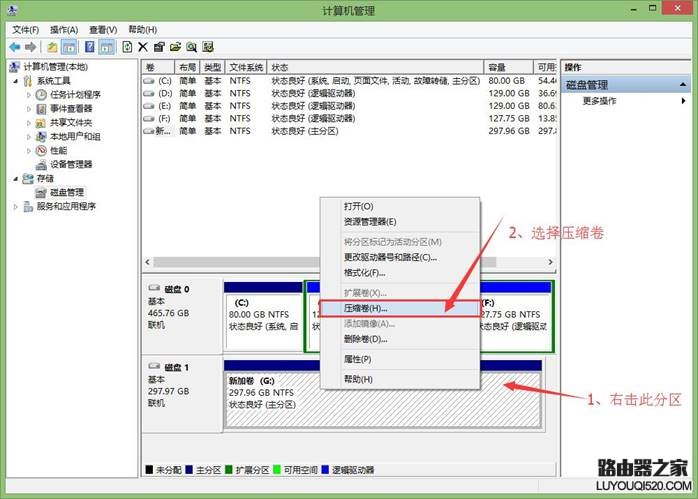Open 设备管理器 via its tree icon
The height and width of the screenshot is (499, 698).
point(41,164)
